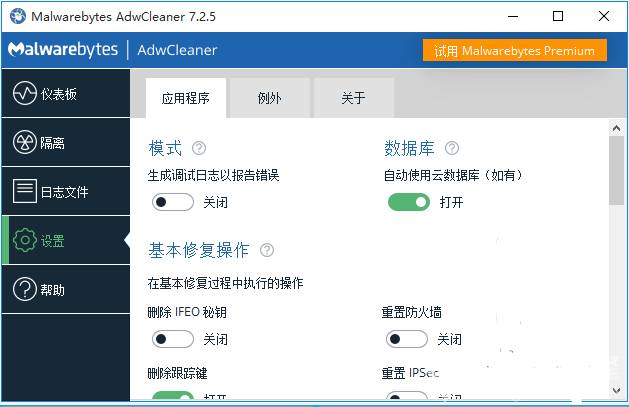The width and height of the screenshot is (629, 407).
Task: Close the AdwCleaner window
Action: coord(604,16)
